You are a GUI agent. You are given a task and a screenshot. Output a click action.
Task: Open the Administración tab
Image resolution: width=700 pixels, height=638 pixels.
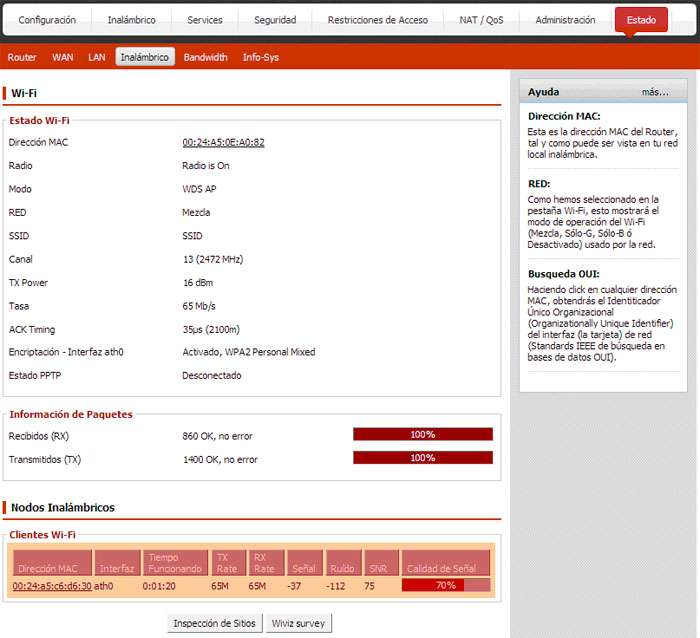click(x=565, y=20)
